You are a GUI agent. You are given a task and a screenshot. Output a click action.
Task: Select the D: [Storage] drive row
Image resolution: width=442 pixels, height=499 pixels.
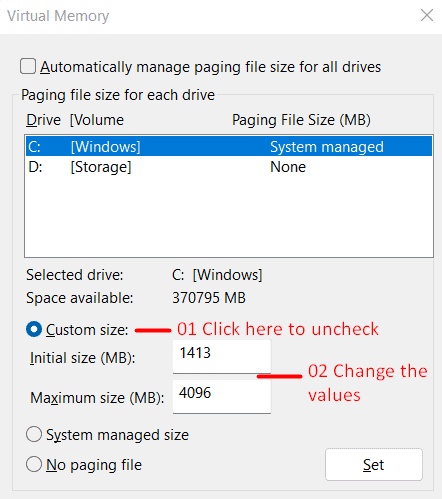click(x=229, y=167)
